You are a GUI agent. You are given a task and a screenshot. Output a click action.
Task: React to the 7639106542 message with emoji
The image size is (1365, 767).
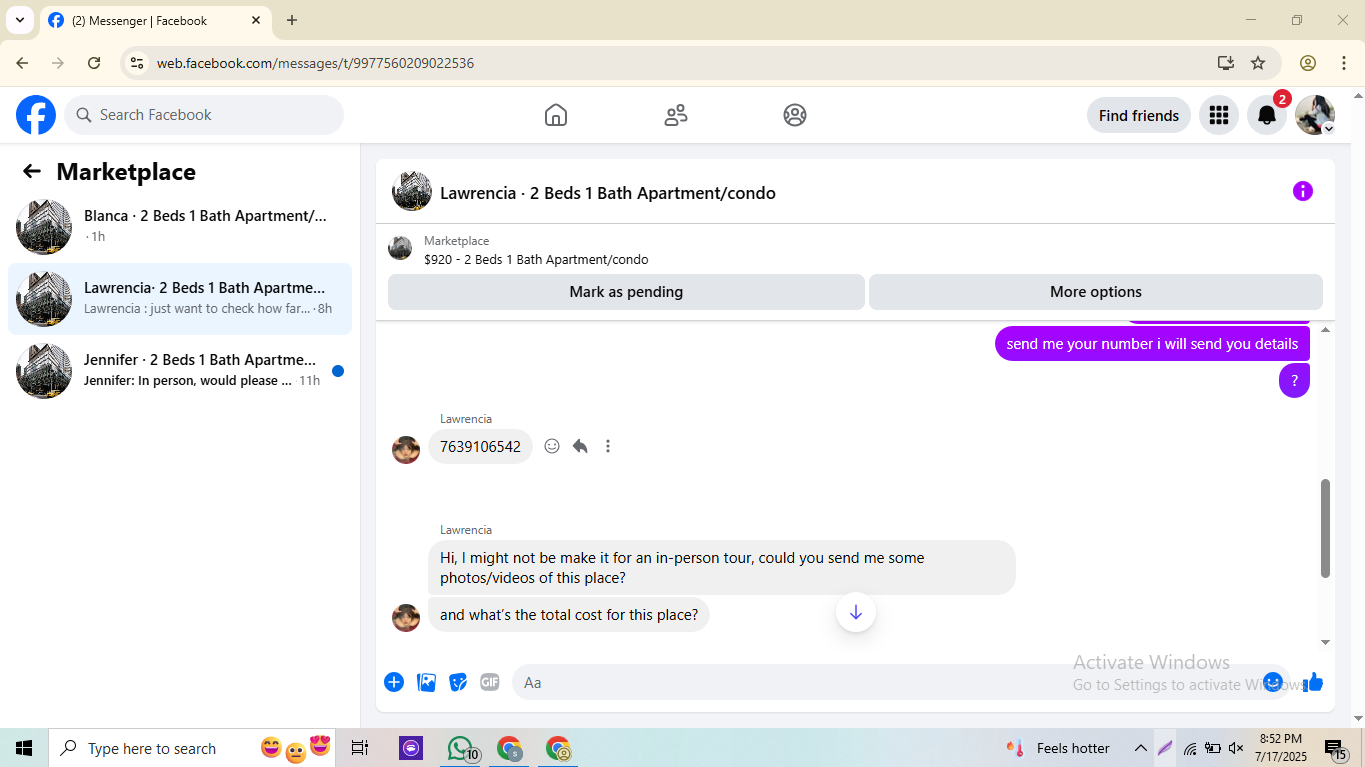coord(552,446)
